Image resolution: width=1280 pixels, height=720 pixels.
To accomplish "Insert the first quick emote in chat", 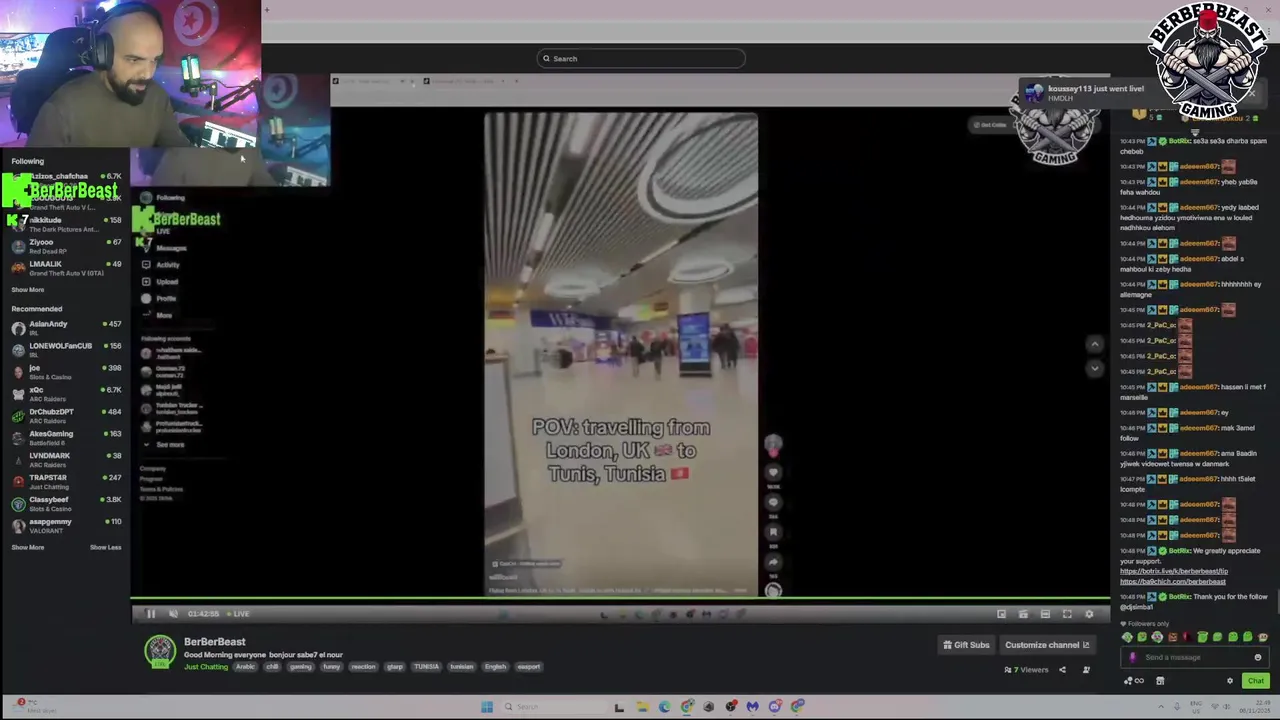I will coord(1127,637).
